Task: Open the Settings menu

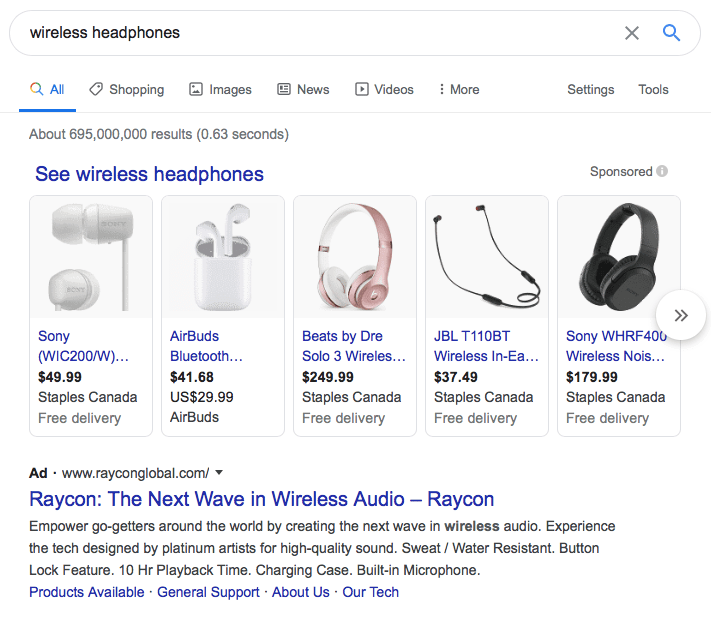Action: pyautogui.click(x=590, y=89)
